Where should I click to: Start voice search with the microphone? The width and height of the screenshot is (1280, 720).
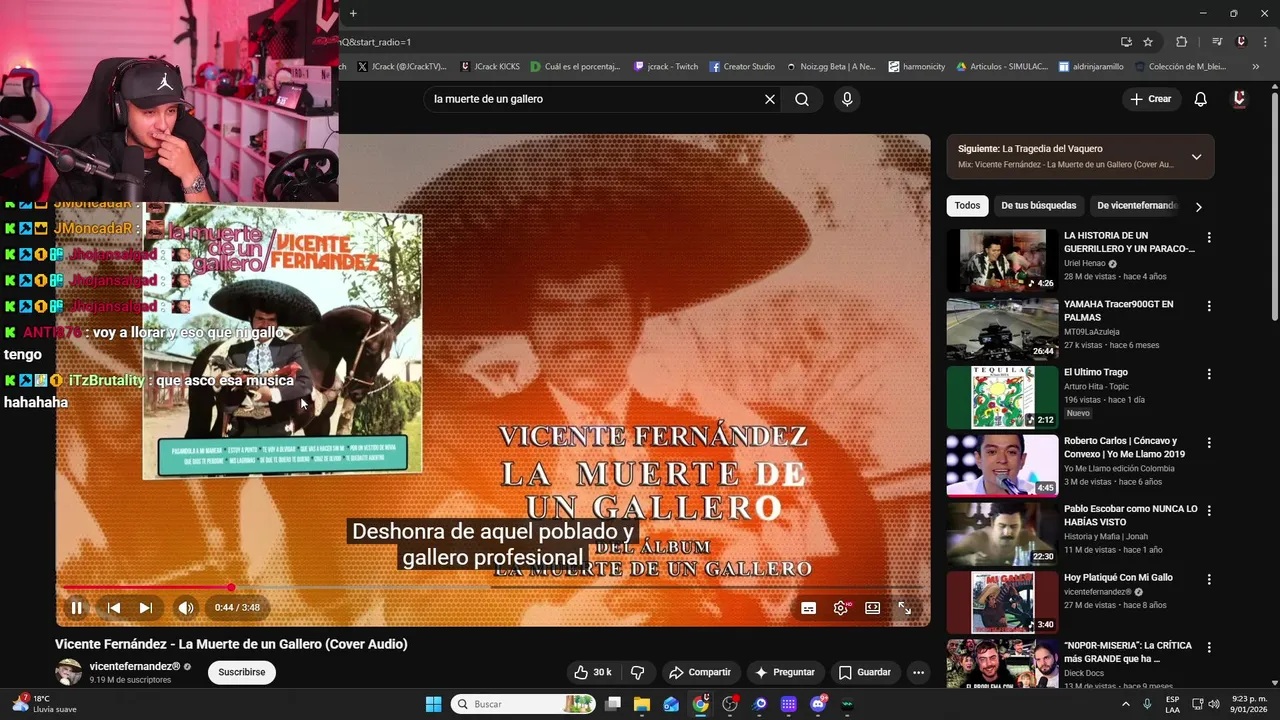[x=847, y=99]
